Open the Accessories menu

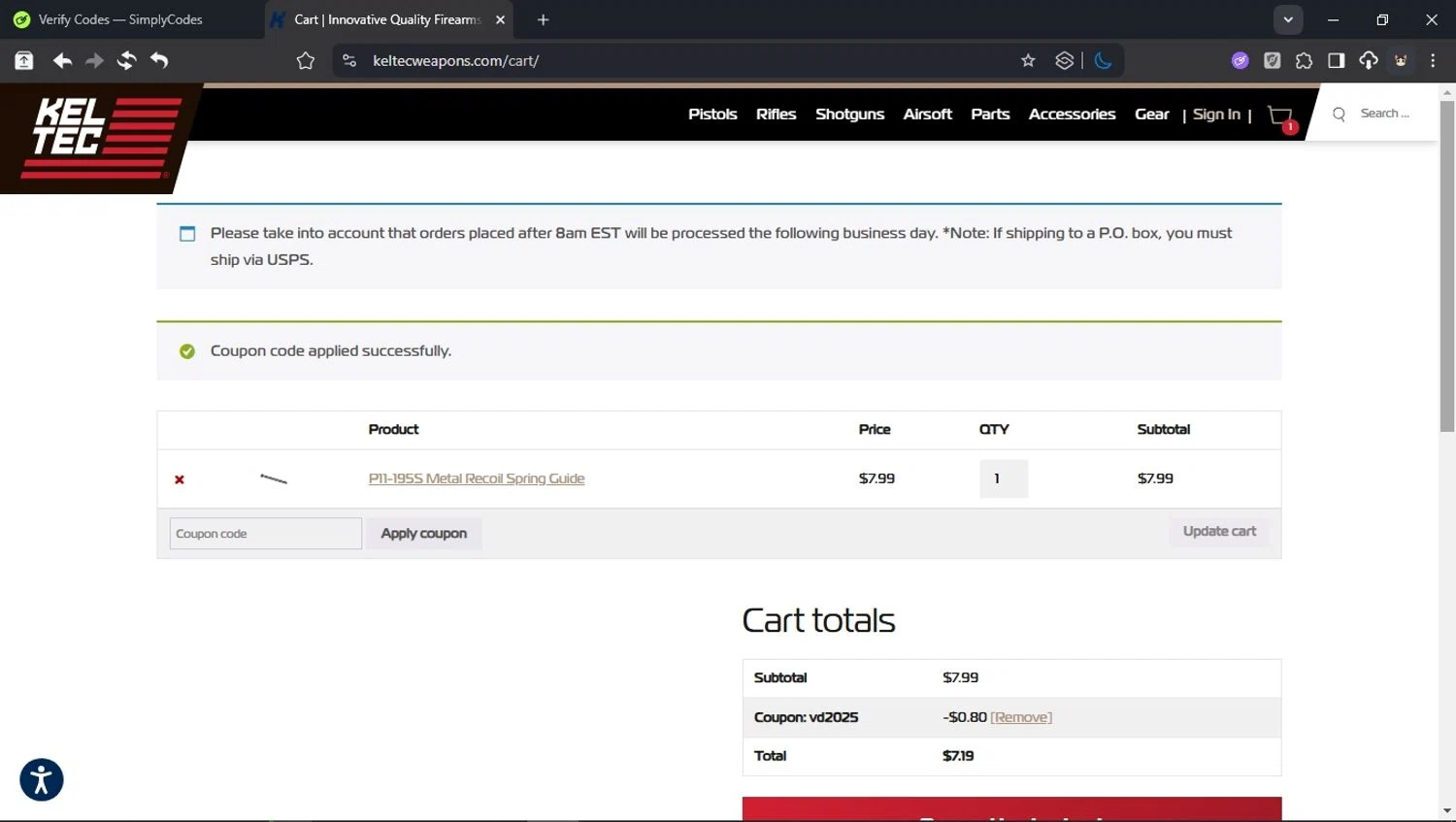[1072, 115]
